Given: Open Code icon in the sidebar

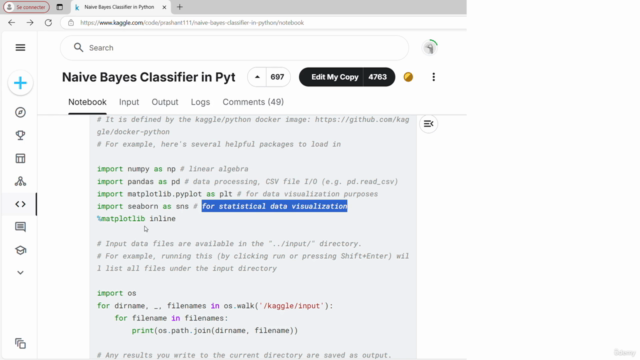Looking at the screenshot, I should [x=20, y=204].
